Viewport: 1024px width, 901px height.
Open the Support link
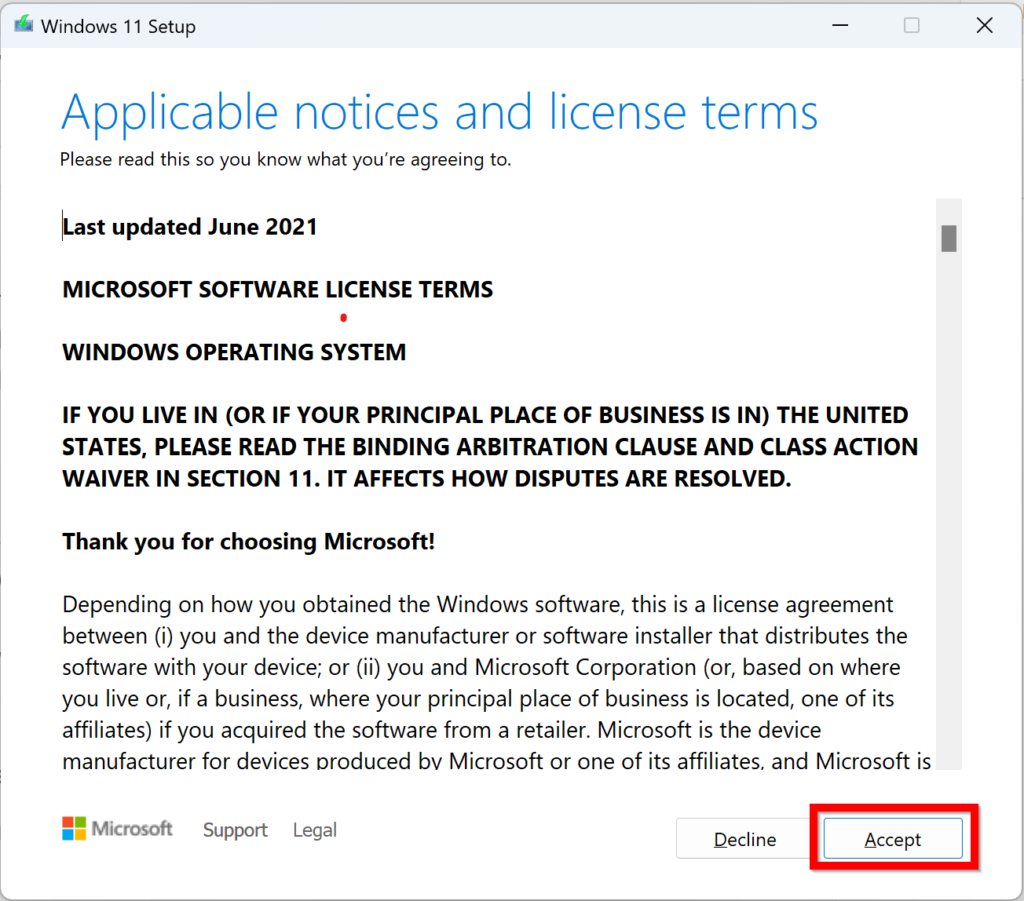[235, 830]
